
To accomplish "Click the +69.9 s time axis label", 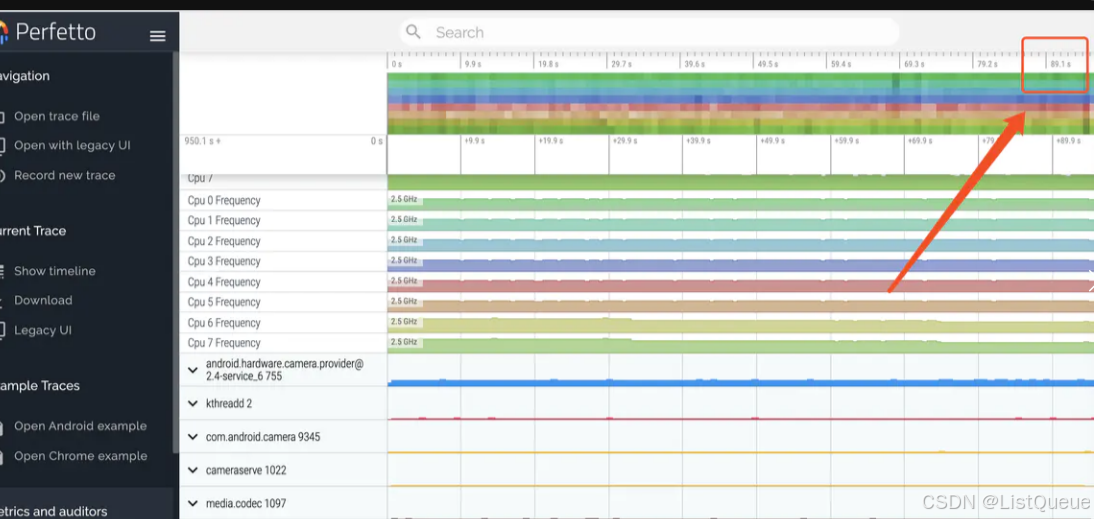I will [x=921, y=141].
